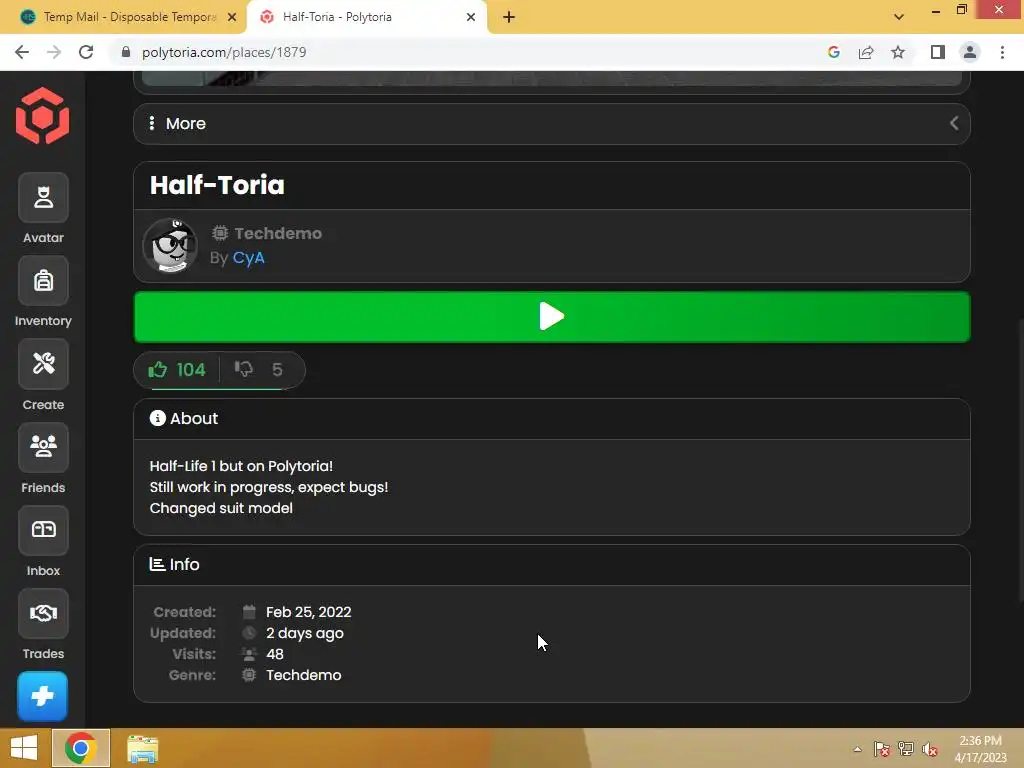Click the network tray icon
The width and height of the screenshot is (1024, 768).
(906, 749)
